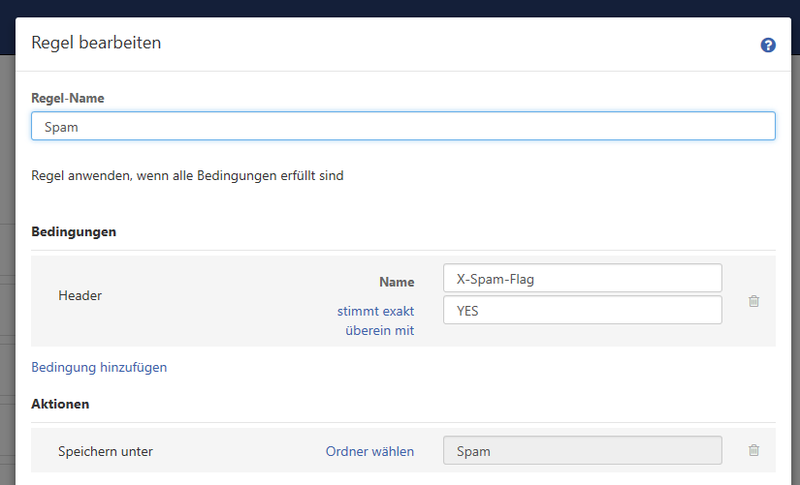The height and width of the screenshot is (485, 800).
Task: Add a condition via Bedingung hinzufügen
Action: (99, 367)
